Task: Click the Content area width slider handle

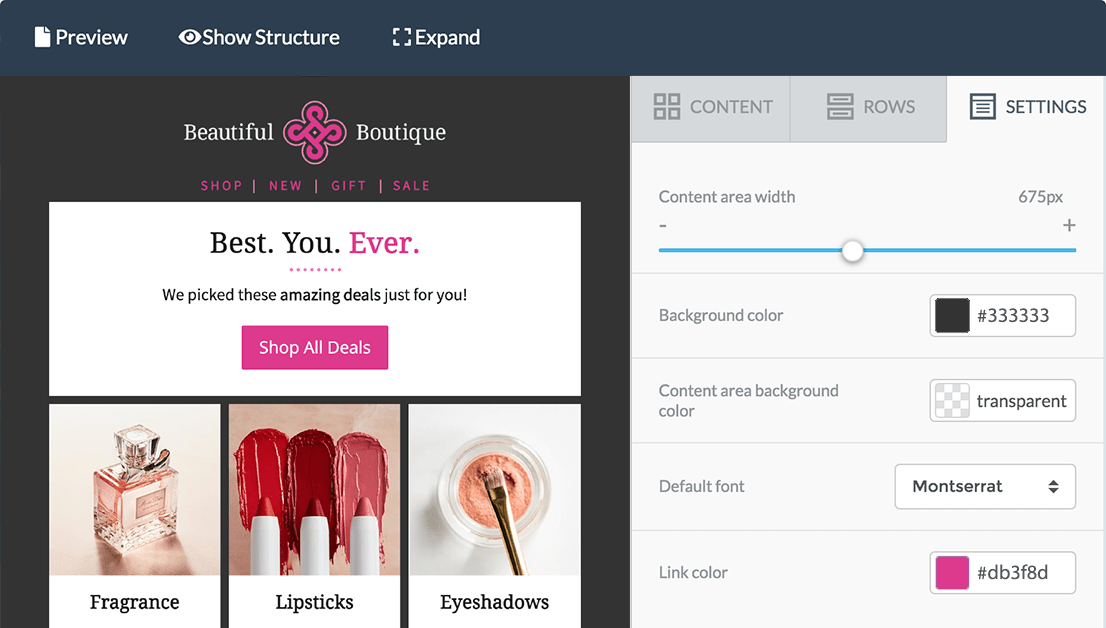Action: (852, 251)
